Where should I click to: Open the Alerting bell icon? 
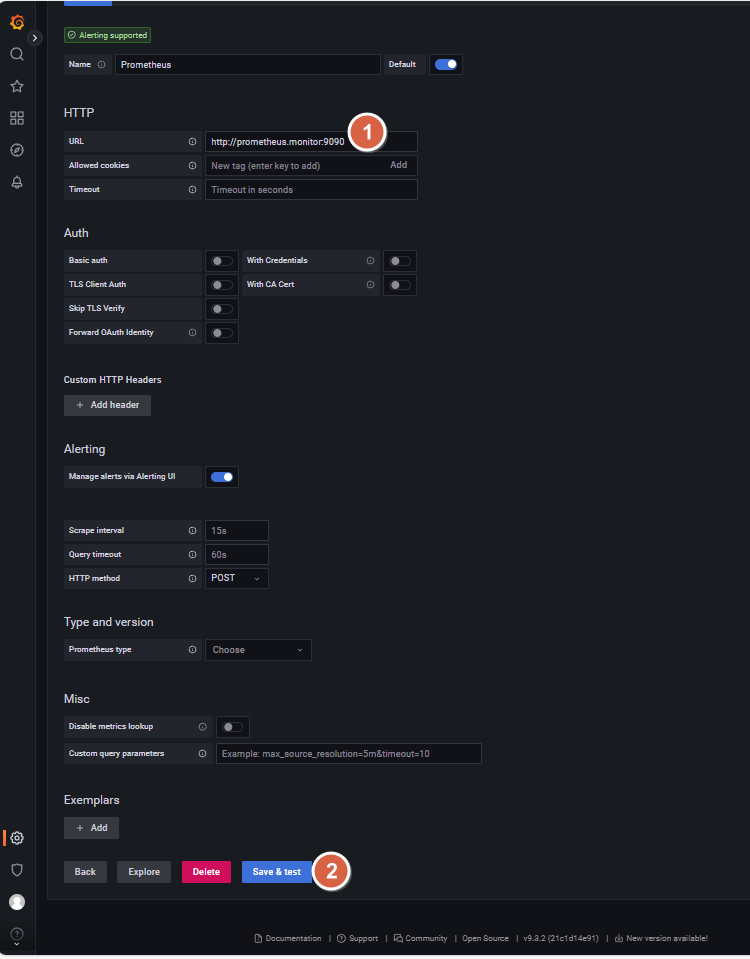(x=17, y=182)
